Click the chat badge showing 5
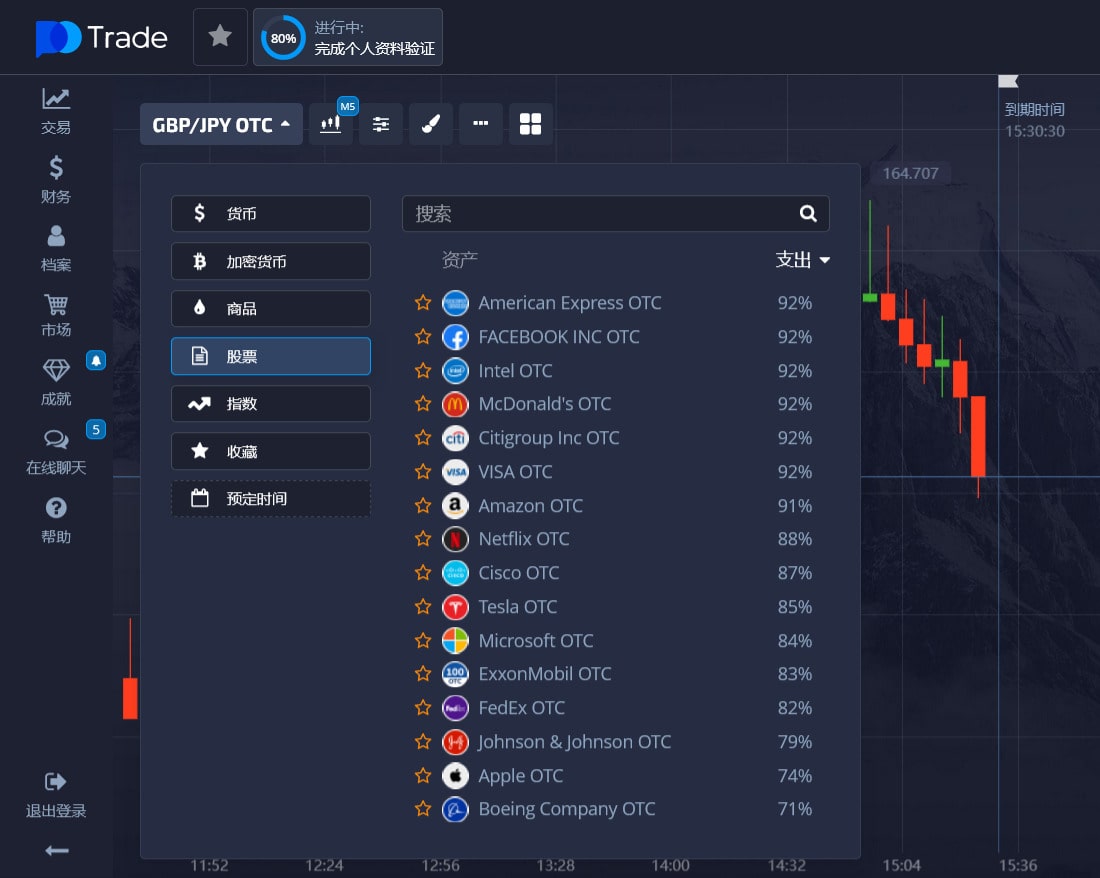 pos(96,429)
